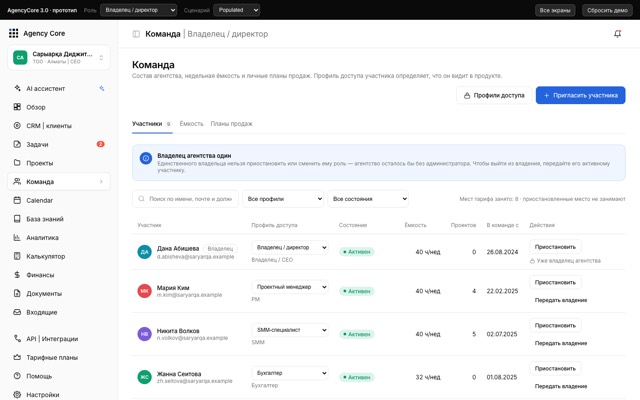Click Передать владение for Мария Ким
Image resolution: width=640 pixels, height=400 pixels.
coord(561,300)
